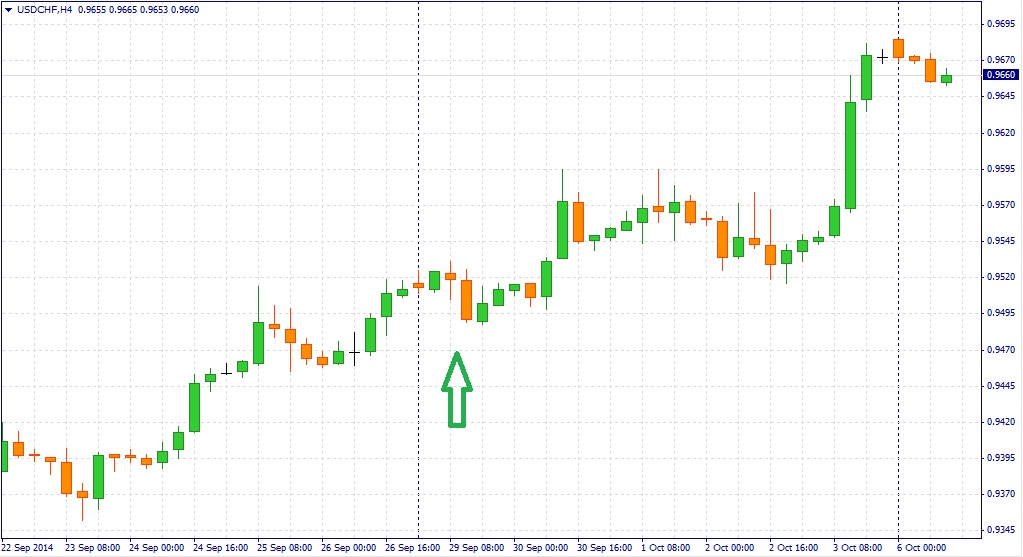Click the last green candle on the right

click(x=946, y=78)
